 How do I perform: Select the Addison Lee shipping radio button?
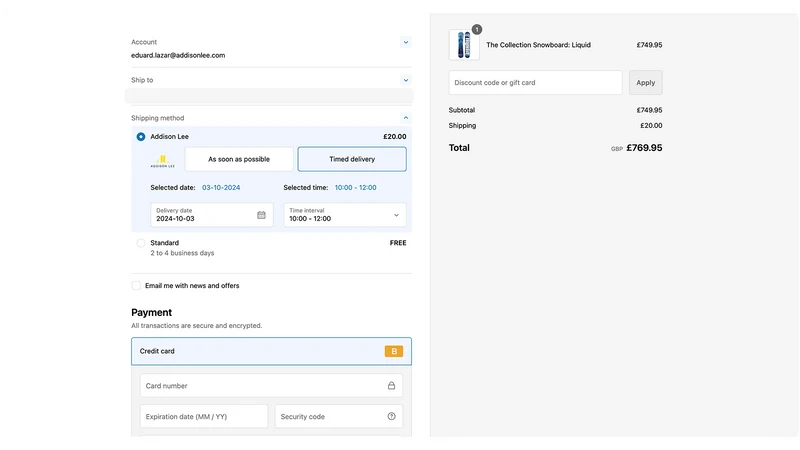click(141, 137)
